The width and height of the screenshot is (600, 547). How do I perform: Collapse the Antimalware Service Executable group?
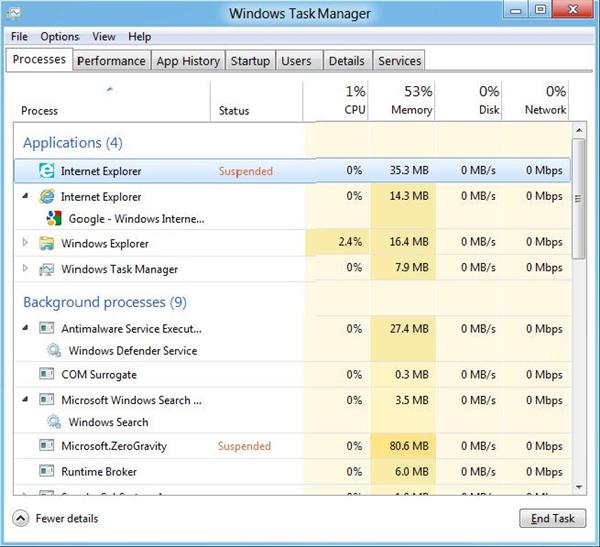coord(25,327)
